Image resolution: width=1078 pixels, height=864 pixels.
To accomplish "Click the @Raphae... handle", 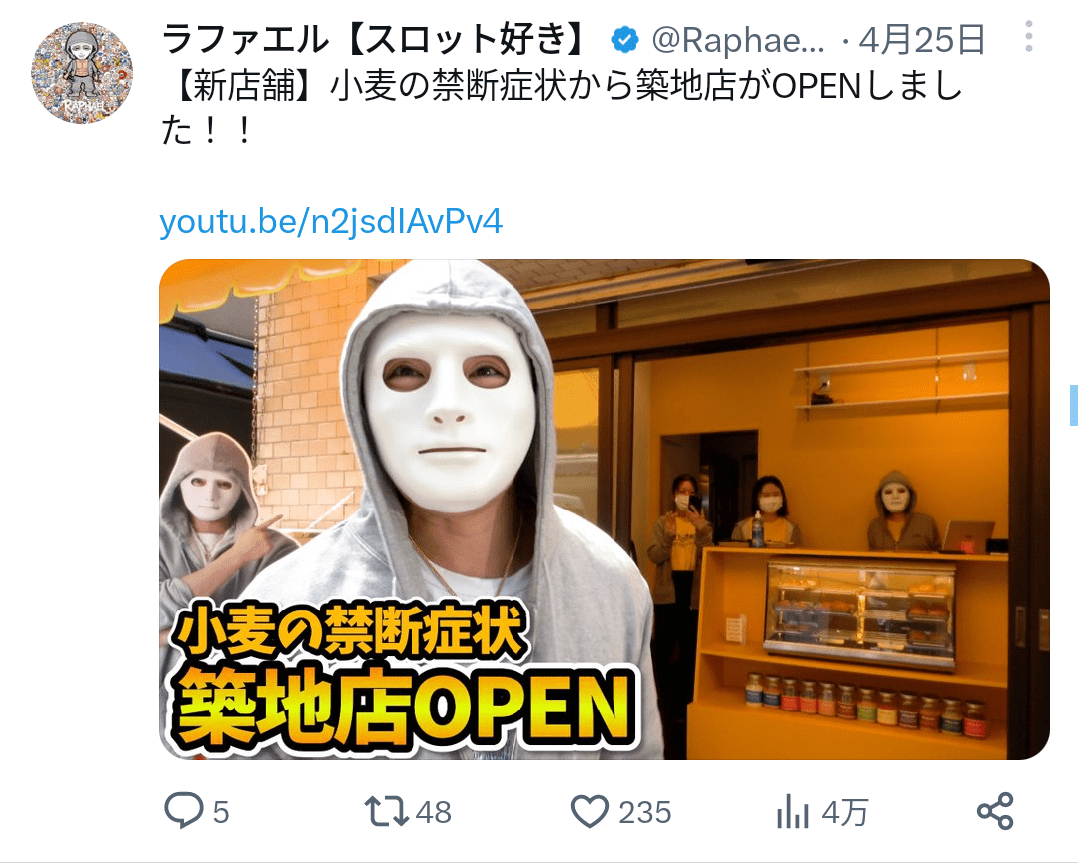I will tap(738, 40).
